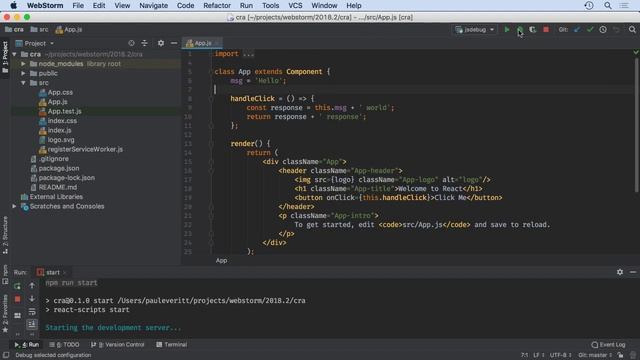Click the UTF-8 encoding selector
The height and width of the screenshot is (360, 640).
coord(560,355)
